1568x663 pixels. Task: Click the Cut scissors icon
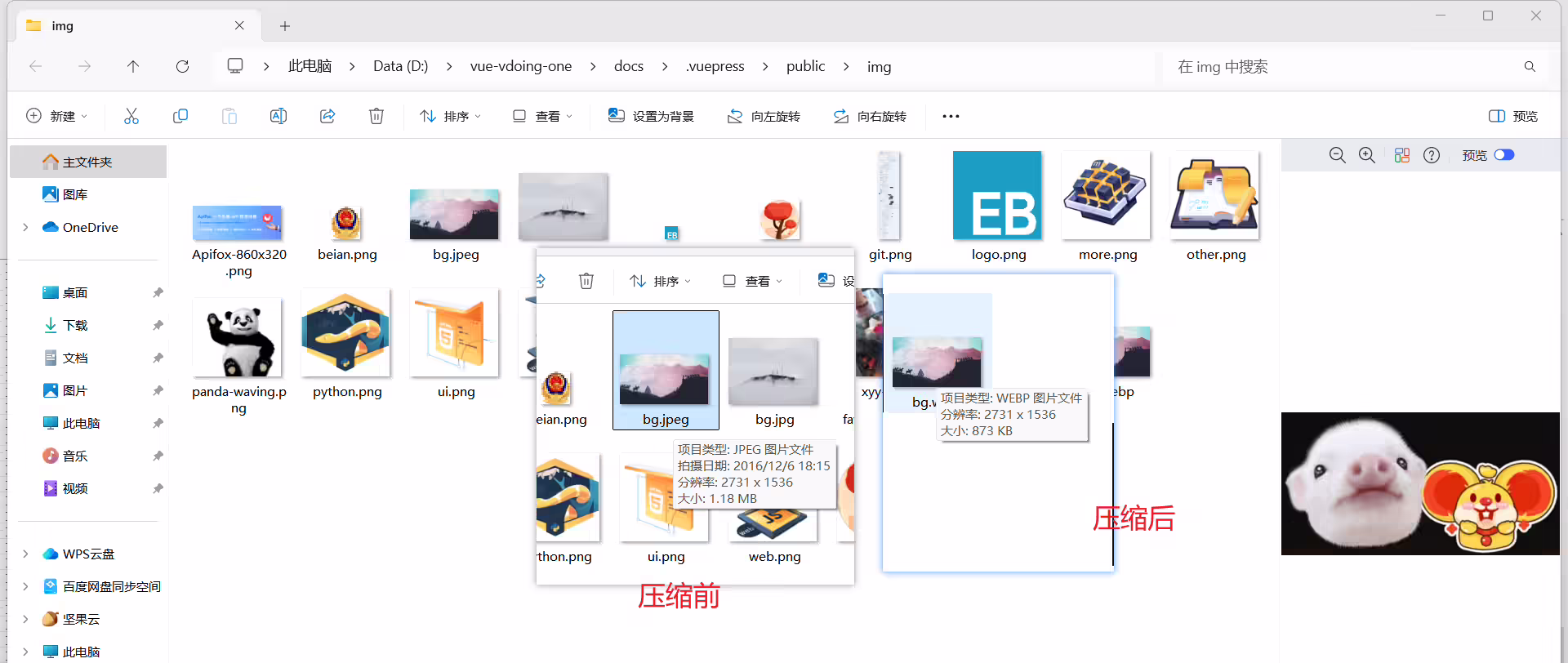(x=131, y=116)
